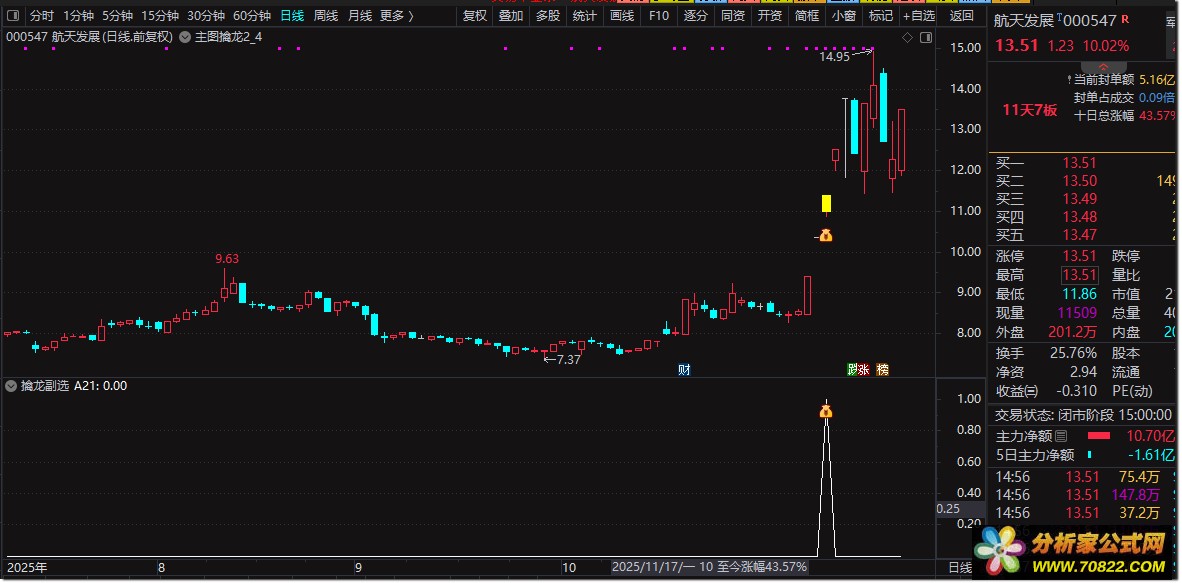Select the 15分钟 period
This screenshot has width=1182, height=583.
160,15
